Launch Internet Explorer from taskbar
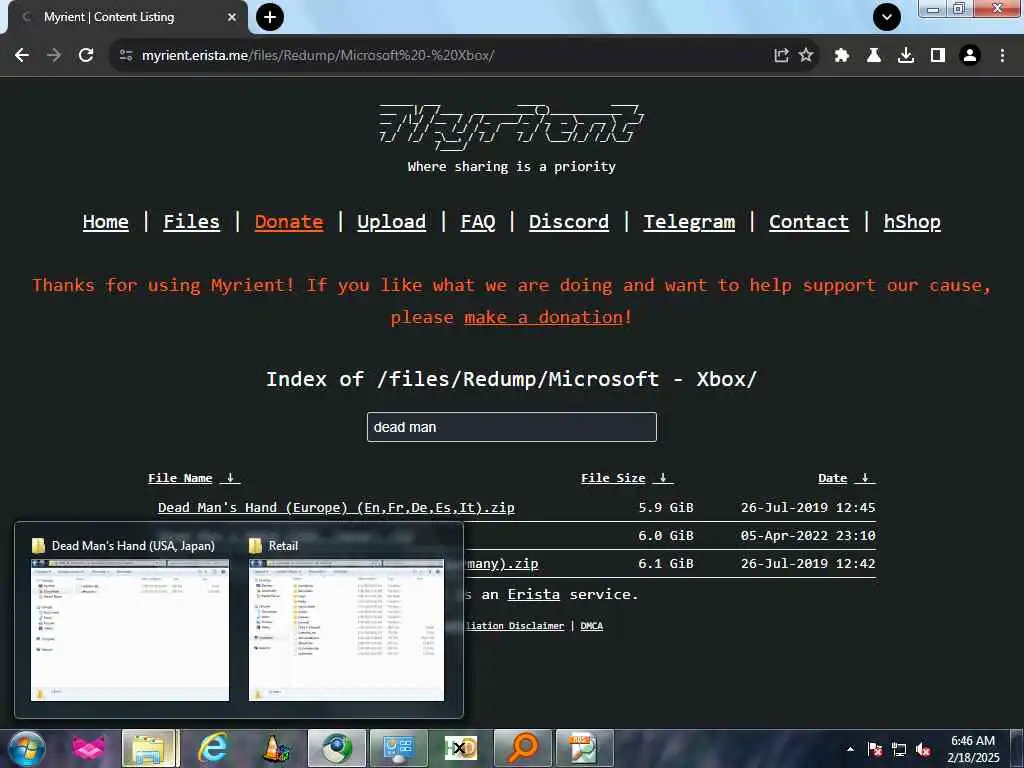This screenshot has height=768, width=1024. (212, 748)
